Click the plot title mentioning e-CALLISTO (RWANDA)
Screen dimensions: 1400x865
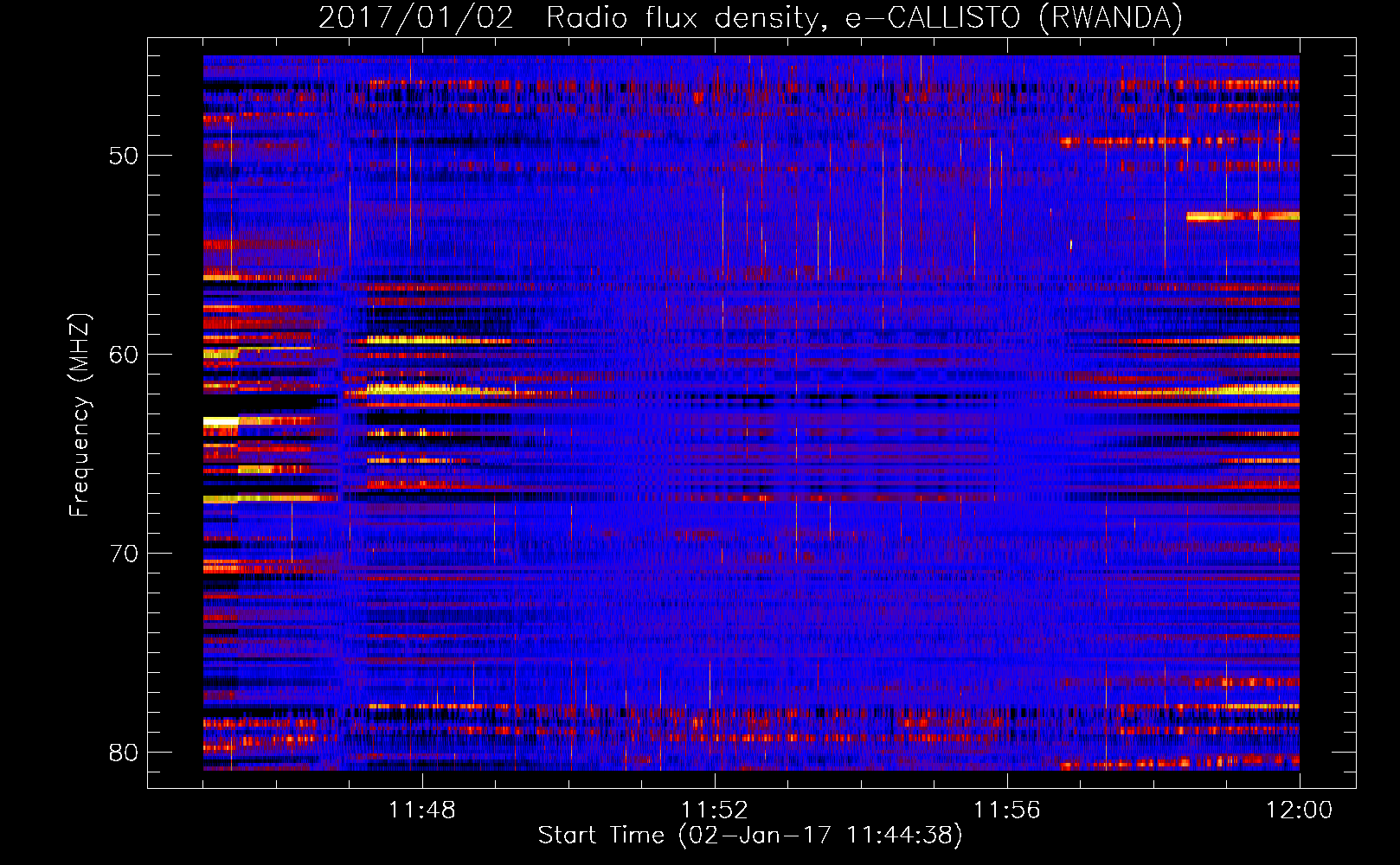click(750, 18)
